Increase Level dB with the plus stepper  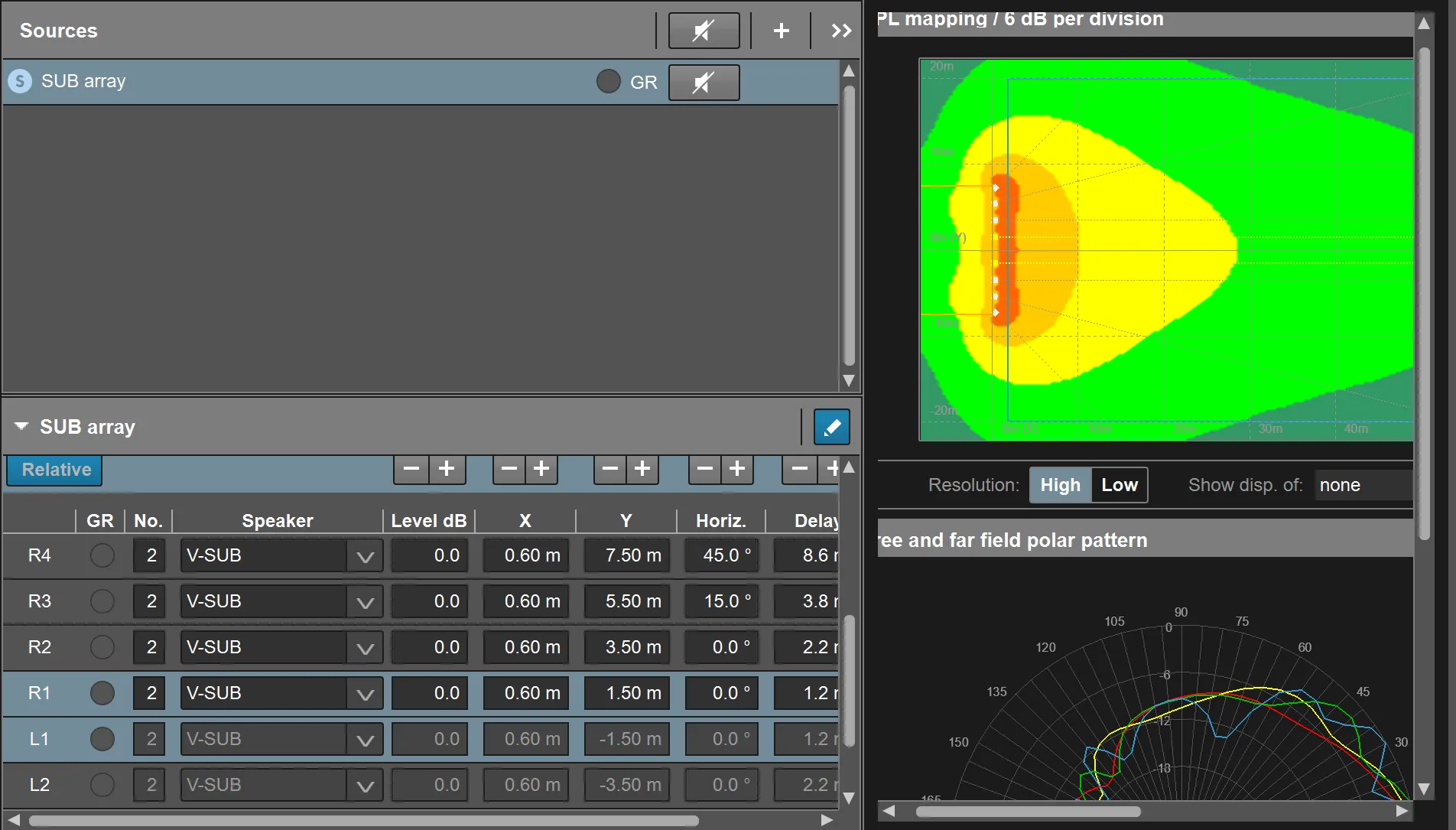pos(447,468)
